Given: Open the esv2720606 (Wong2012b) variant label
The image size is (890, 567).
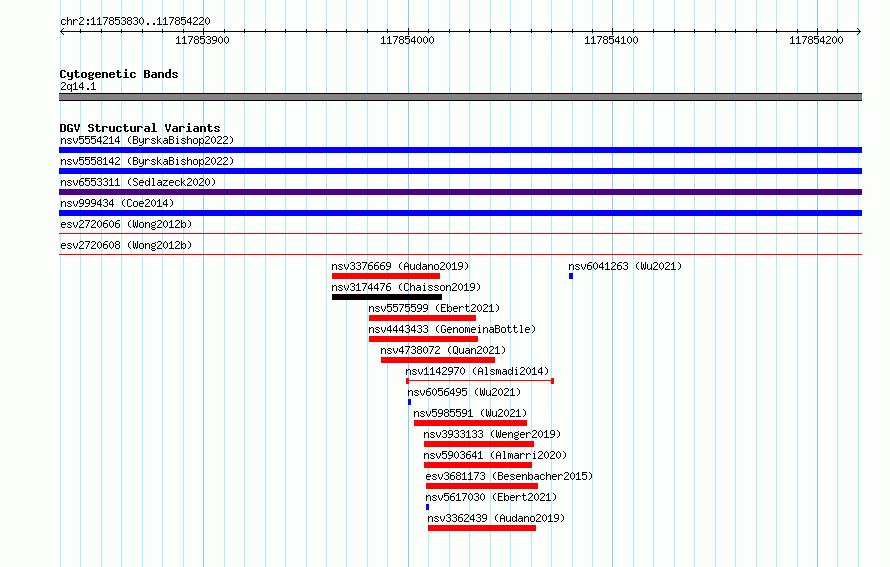Looking at the screenshot, I should point(126,224).
